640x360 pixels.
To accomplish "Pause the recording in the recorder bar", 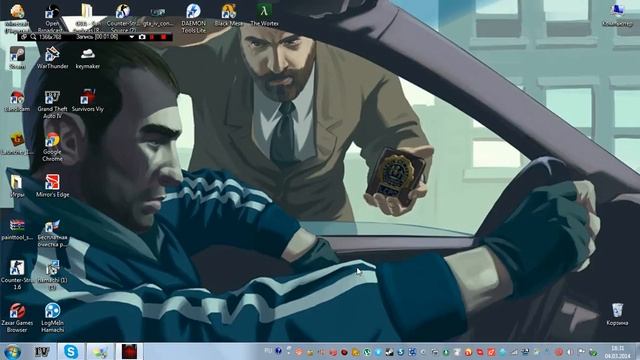I will tap(152, 37).
